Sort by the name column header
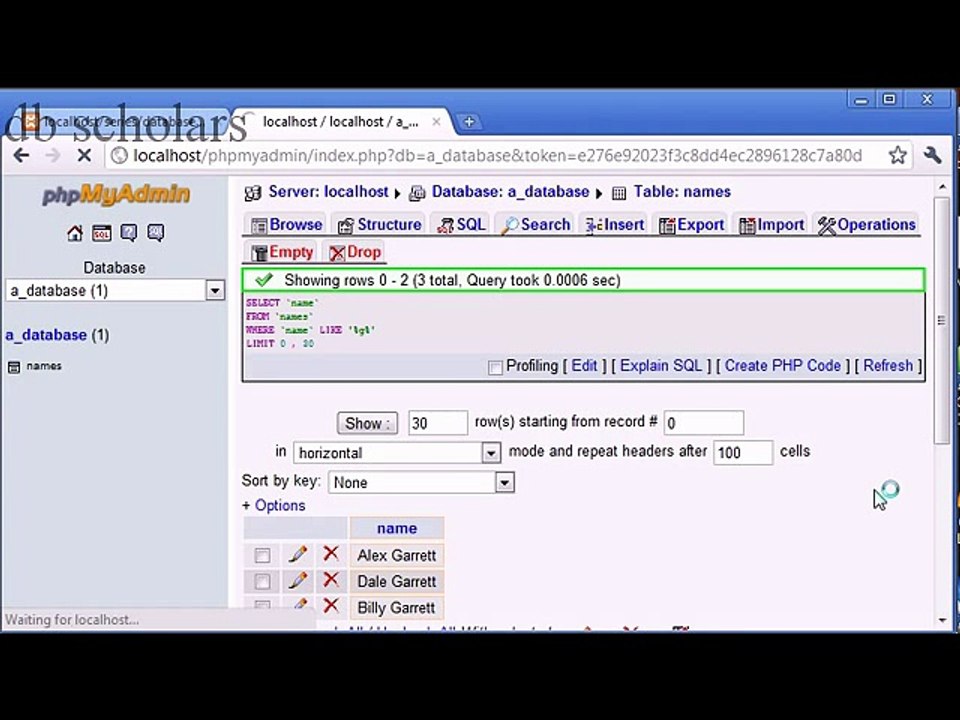The width and height of the screenshot is (960, 720). (x=397, y=528)
